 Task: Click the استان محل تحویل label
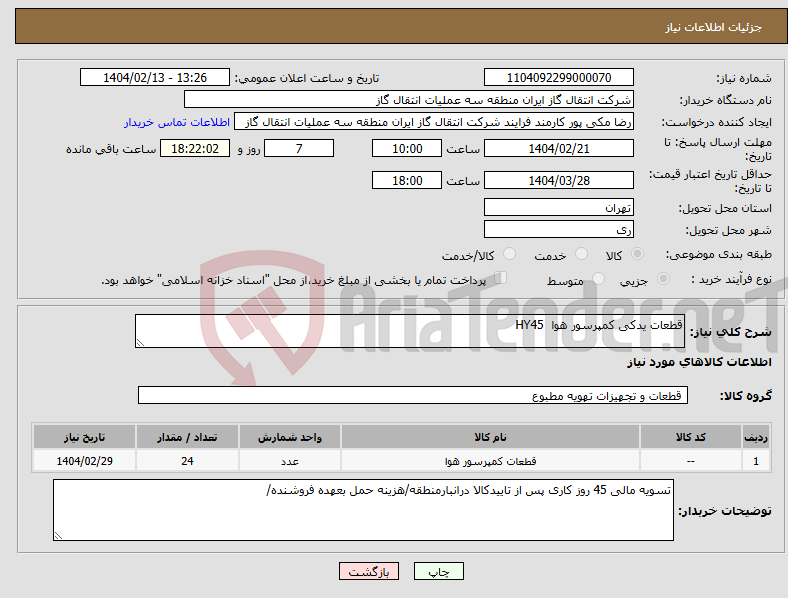point(725,208)
